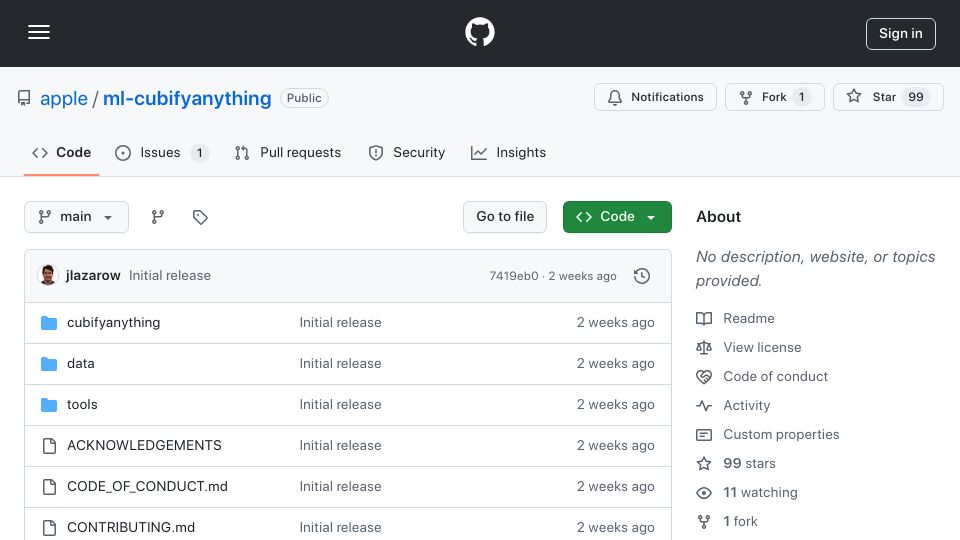Expand the green Code dropdown

617,217
